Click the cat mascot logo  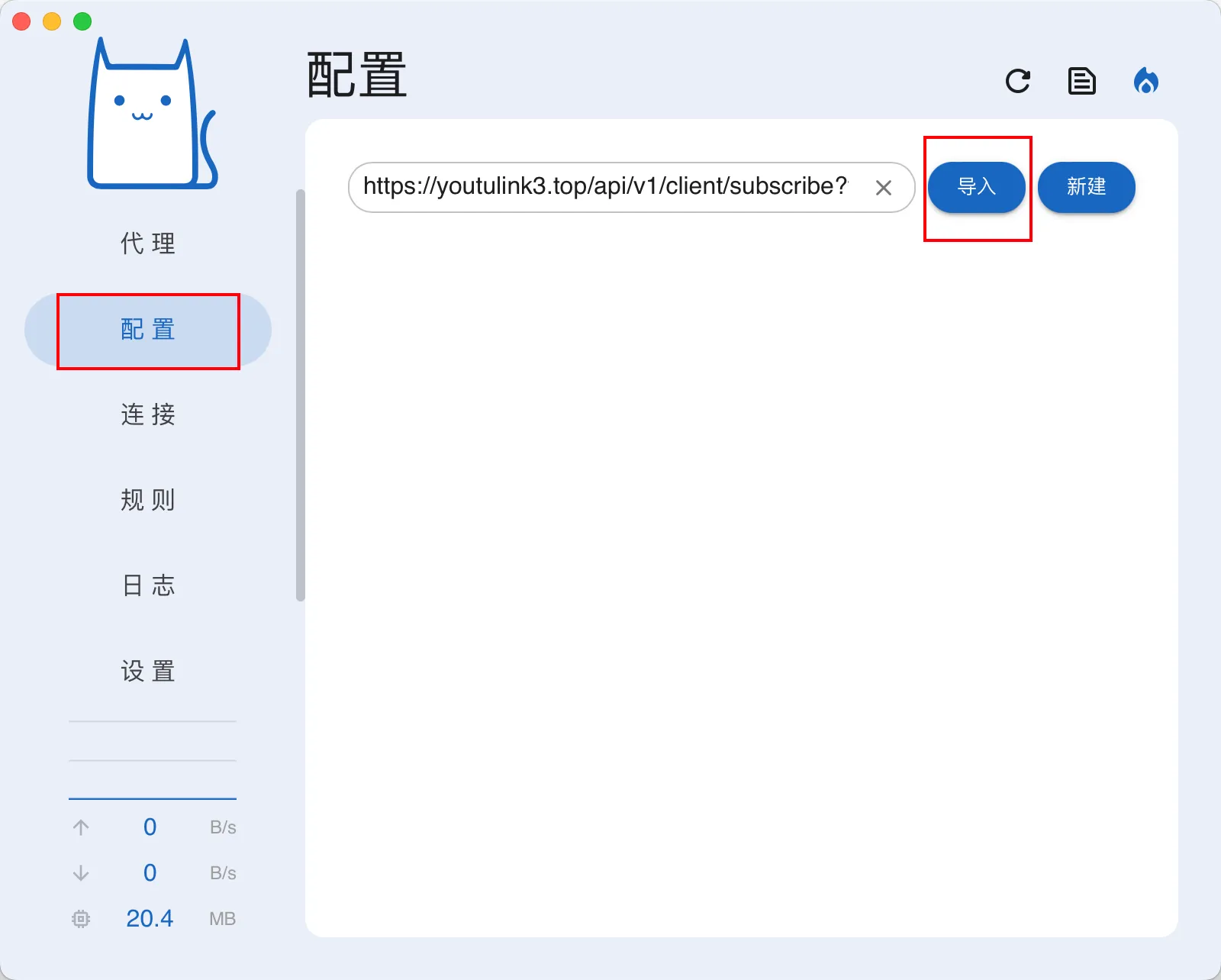click(x=150, y=113)
